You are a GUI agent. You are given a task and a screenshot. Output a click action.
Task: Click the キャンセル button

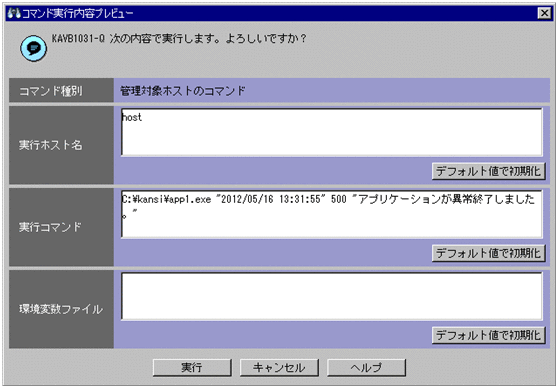tap(279, 368)
